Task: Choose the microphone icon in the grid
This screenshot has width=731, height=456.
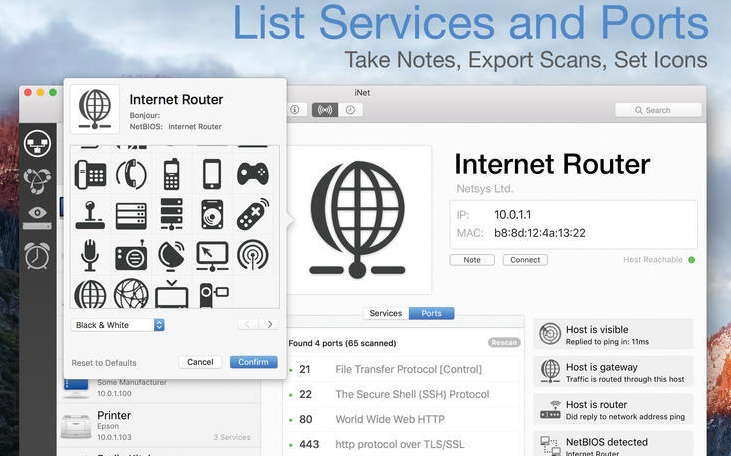Action: [x=90, y=254]
